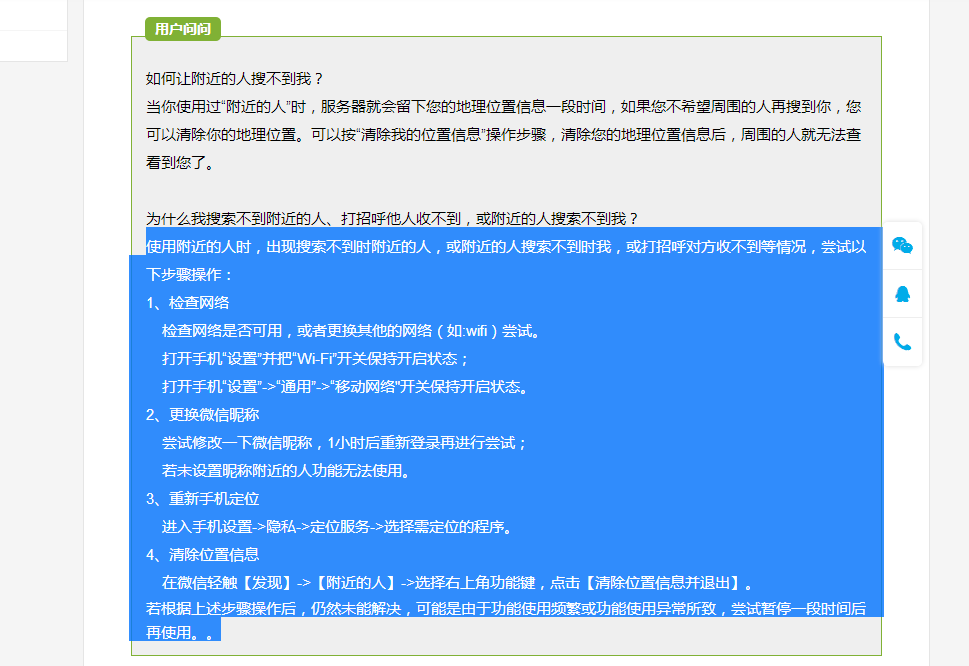
Task: Select the green 用户问问 tab label
Action: point(183,29)
